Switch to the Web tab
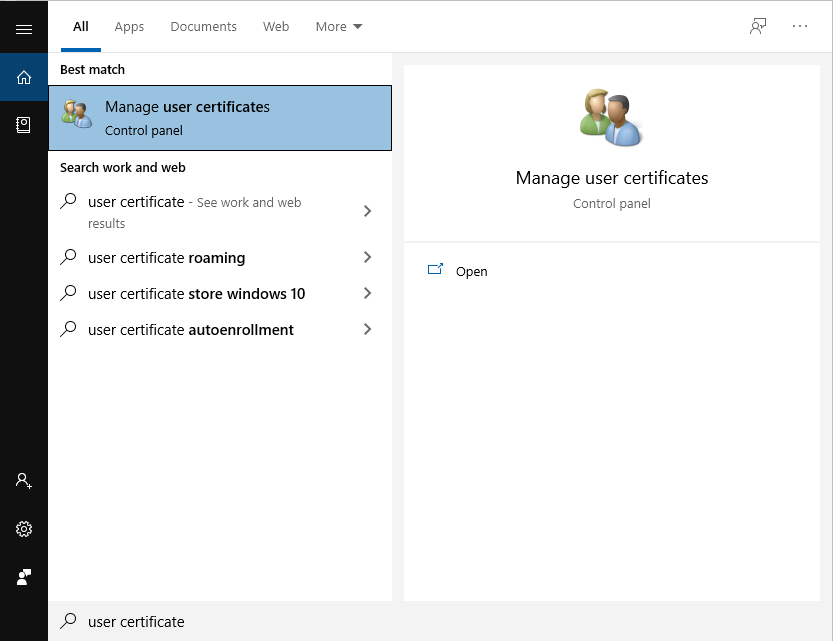 pos(276,27)
